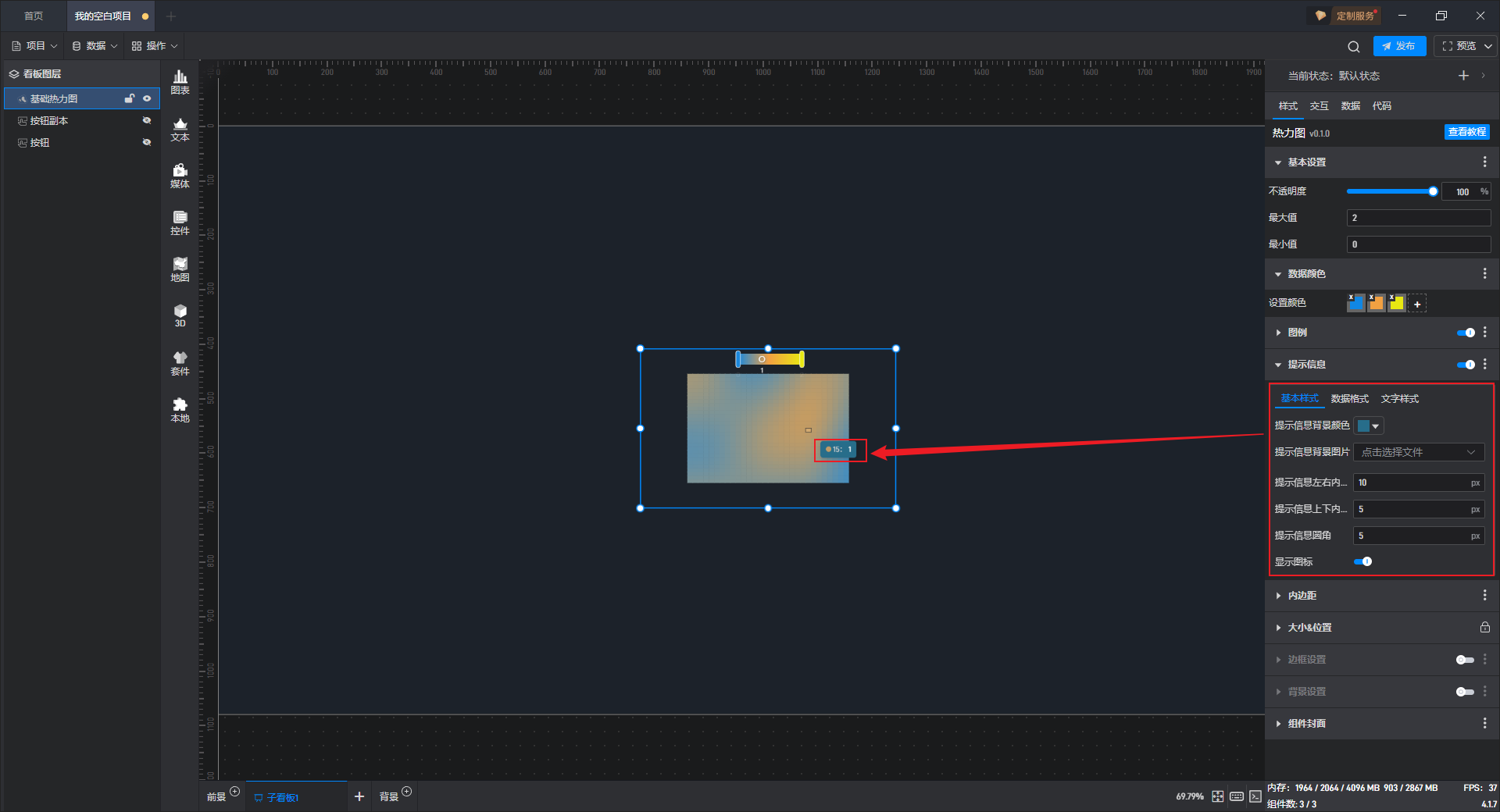
Task: Expand the 组件封面 section
Action: pos(1278,724)
